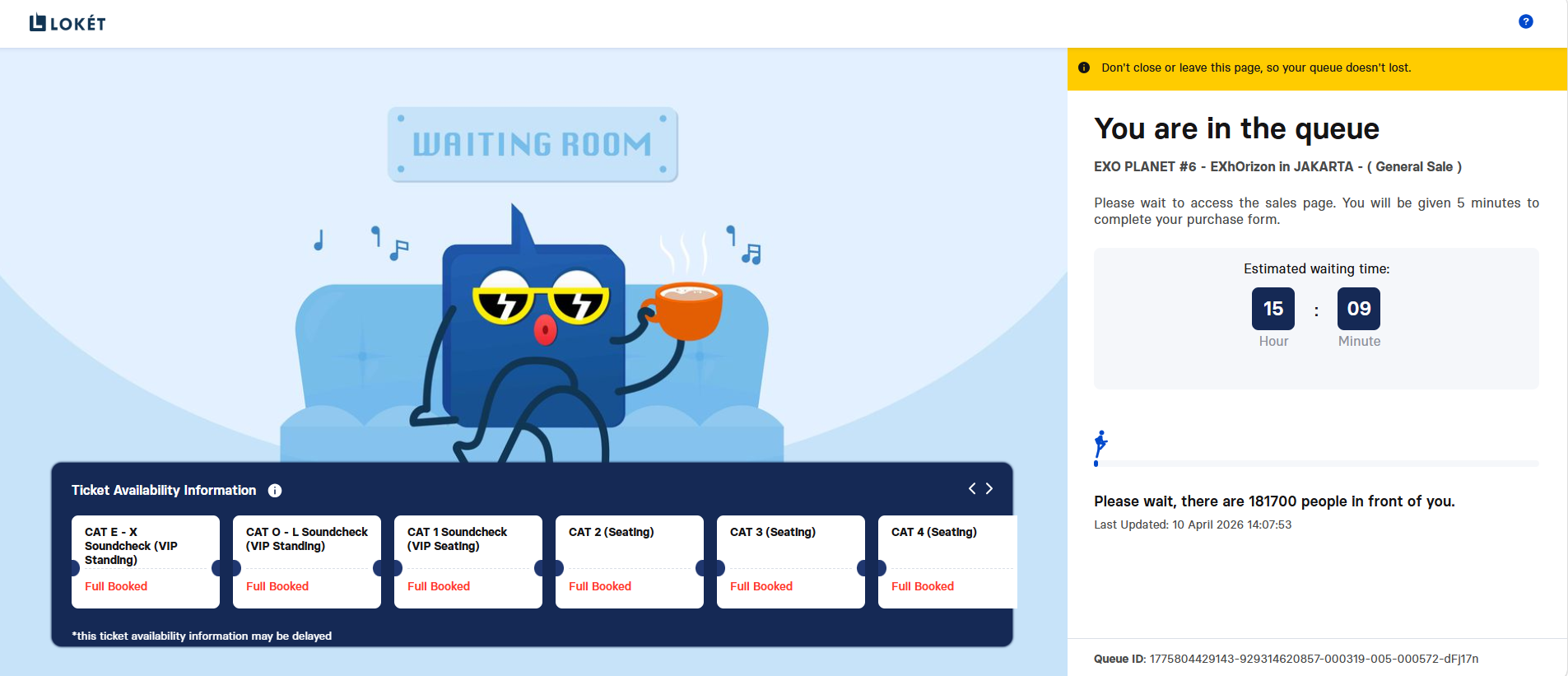Show next ticket categories with right chevron
This screenshot has width=1568, height=676.
tap(989, 489)
